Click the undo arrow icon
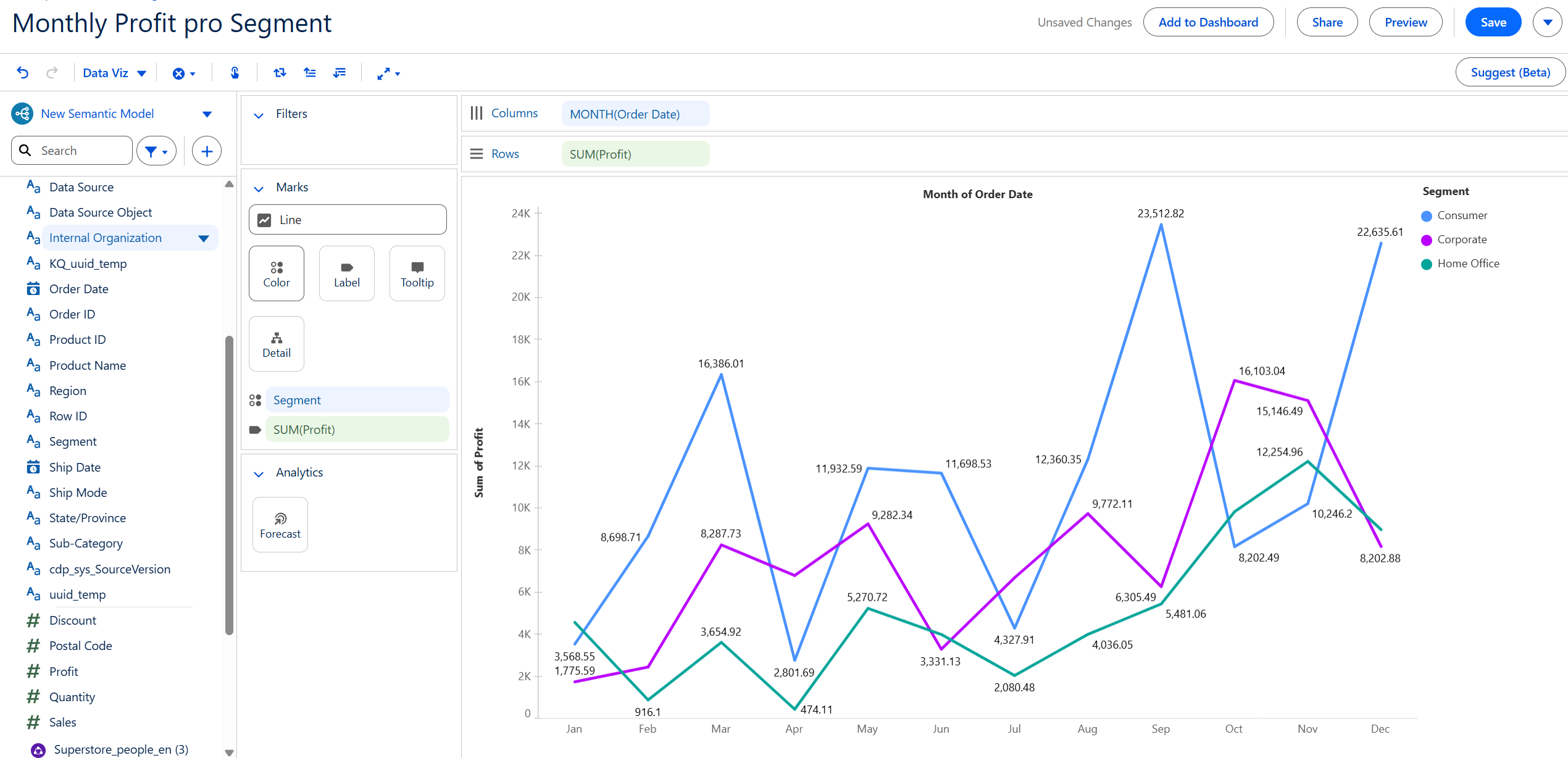The width and height of the screenshot is (1568, 758). coord(23,73)
